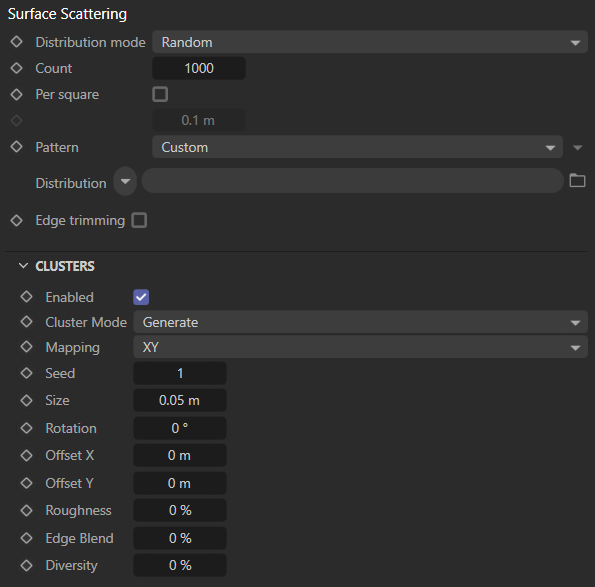Click the Seed value field

[180, 373]
